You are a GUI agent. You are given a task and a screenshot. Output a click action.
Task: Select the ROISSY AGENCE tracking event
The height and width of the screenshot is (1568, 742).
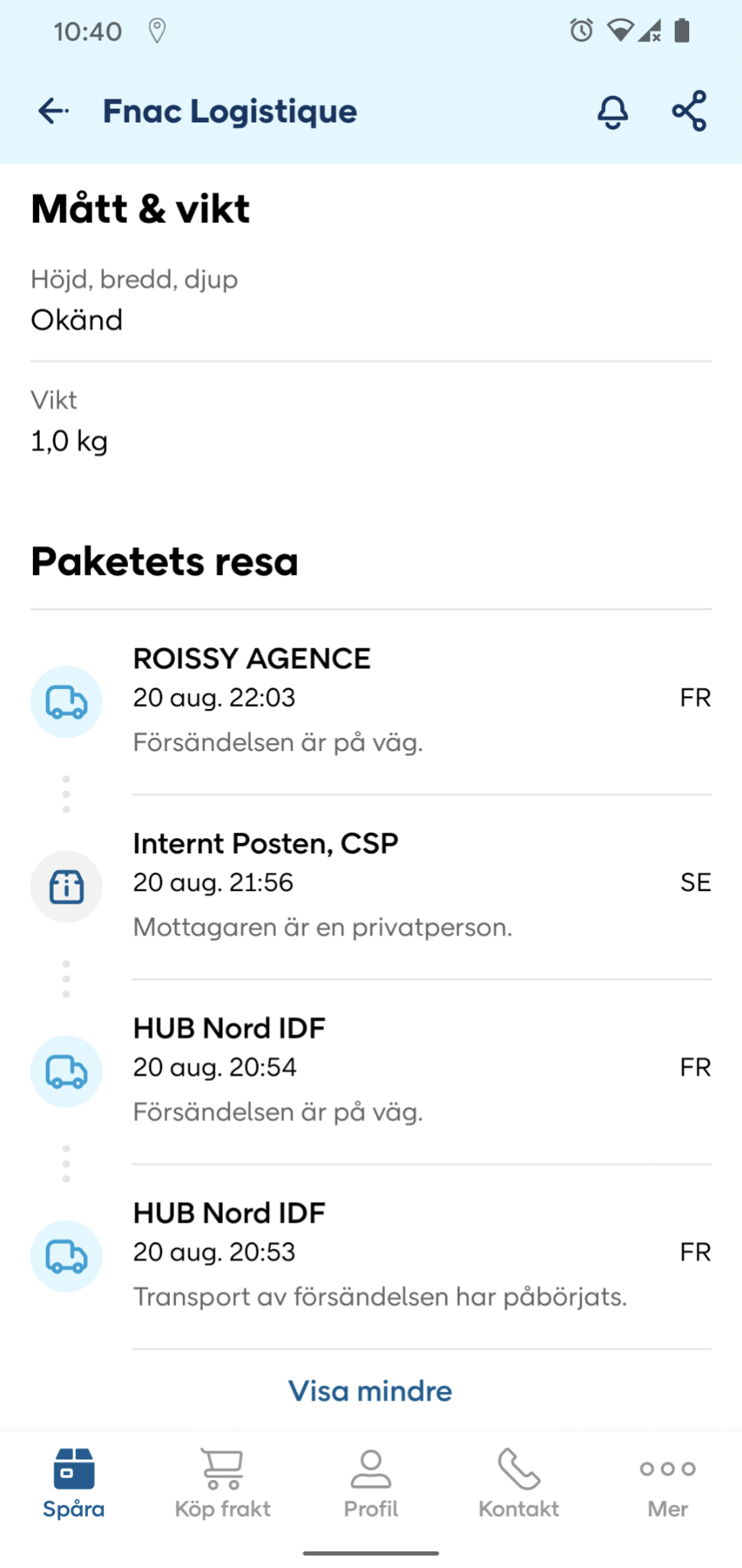(371, 701)
